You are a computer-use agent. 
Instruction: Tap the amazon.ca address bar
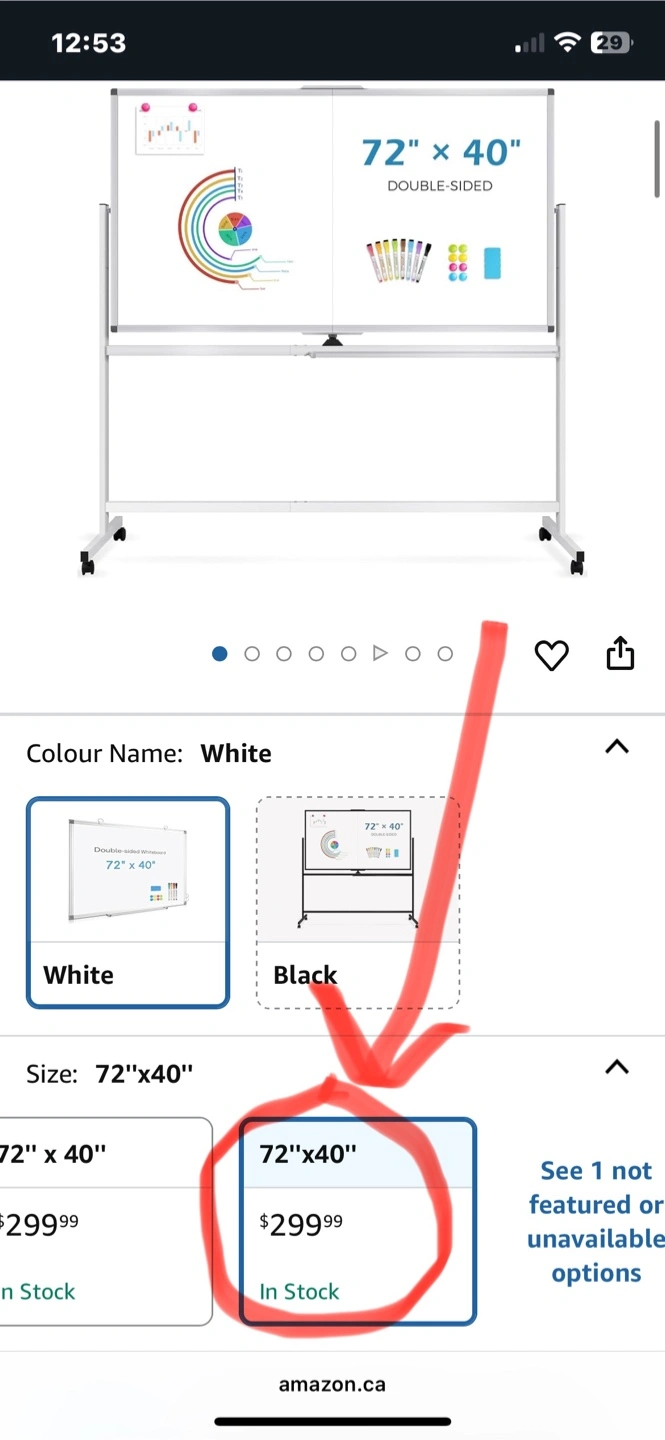pyautogui.click(x=332, y=1385)
